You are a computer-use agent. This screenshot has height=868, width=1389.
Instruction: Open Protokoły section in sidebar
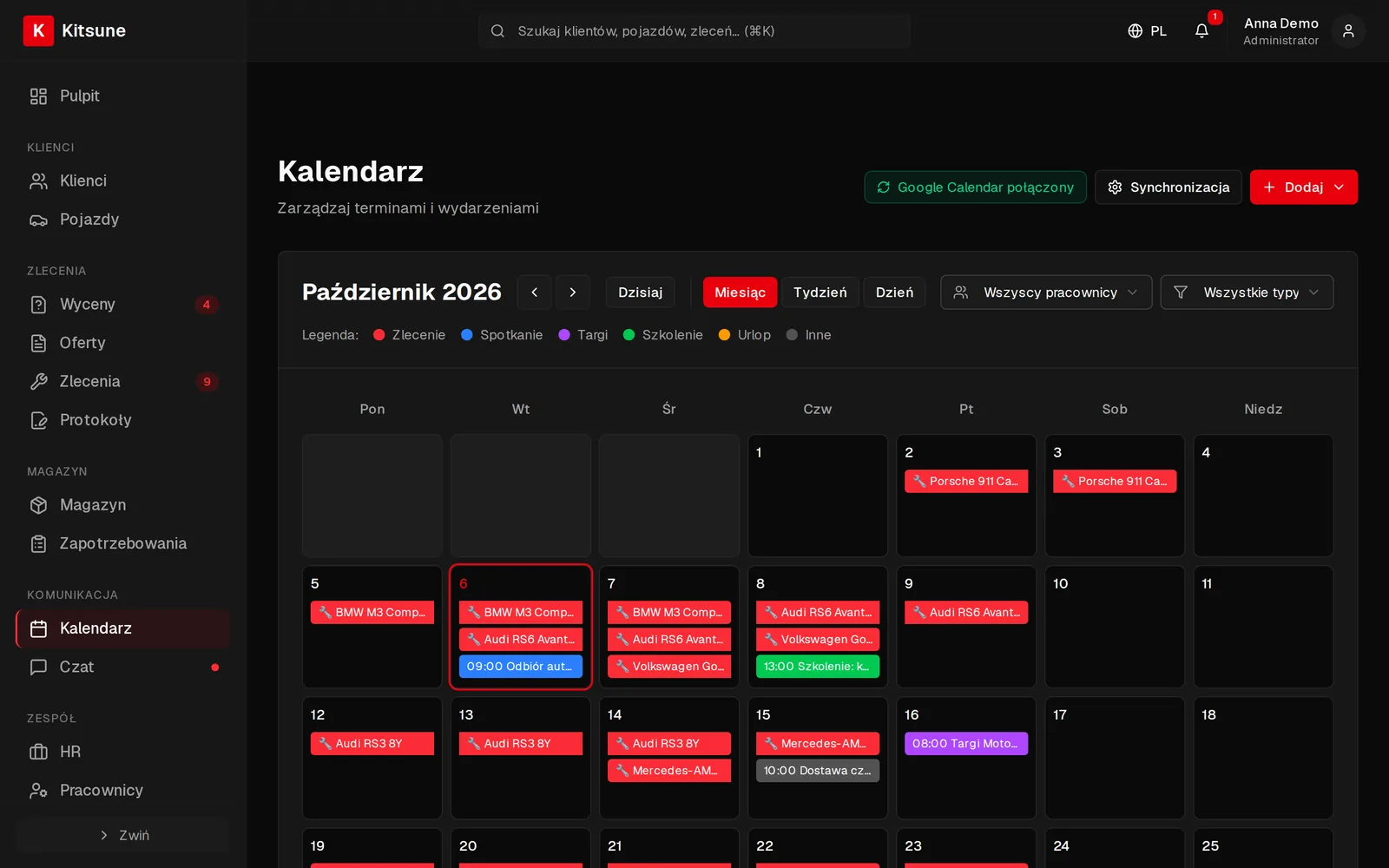tap(122, 420)
